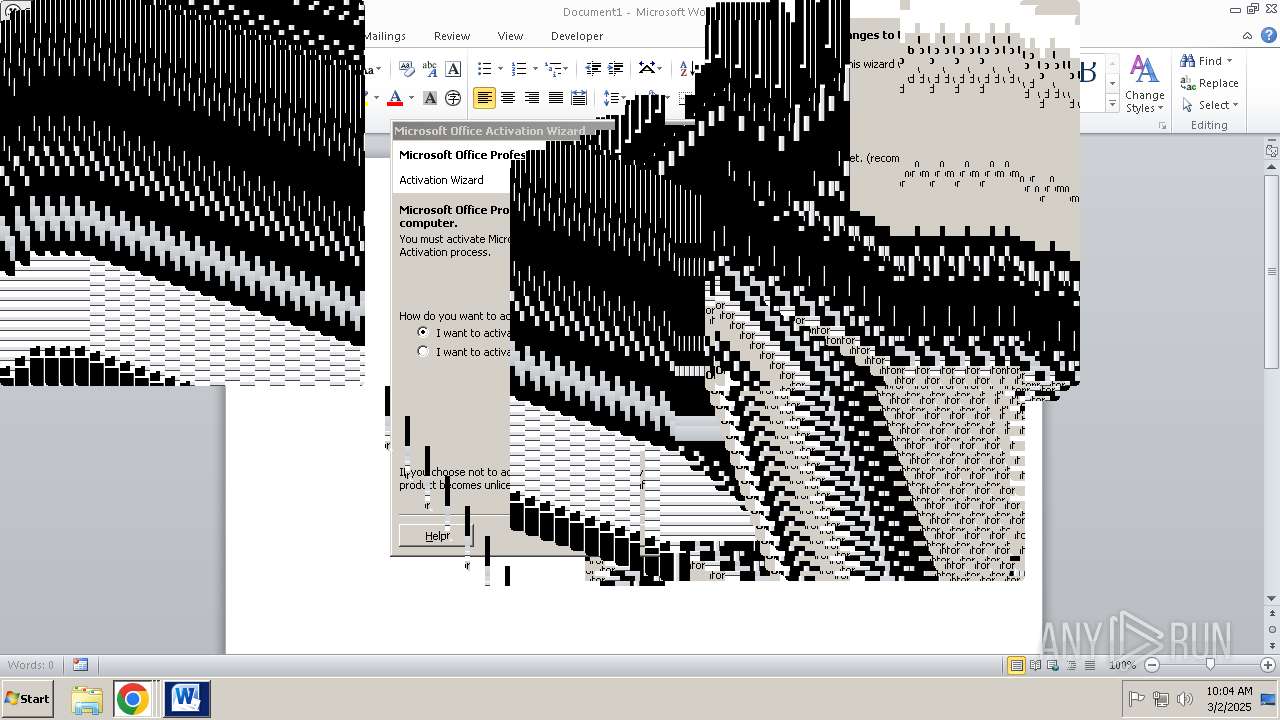
Task: Click the Multilevel List icon
Action: [x=552, y=69]
